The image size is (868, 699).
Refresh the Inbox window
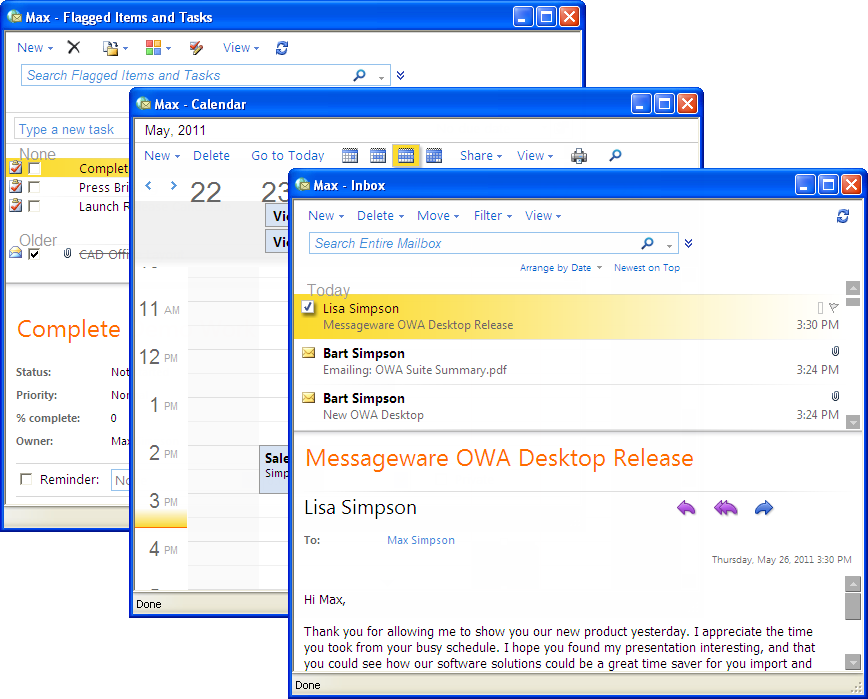point(843,216)
